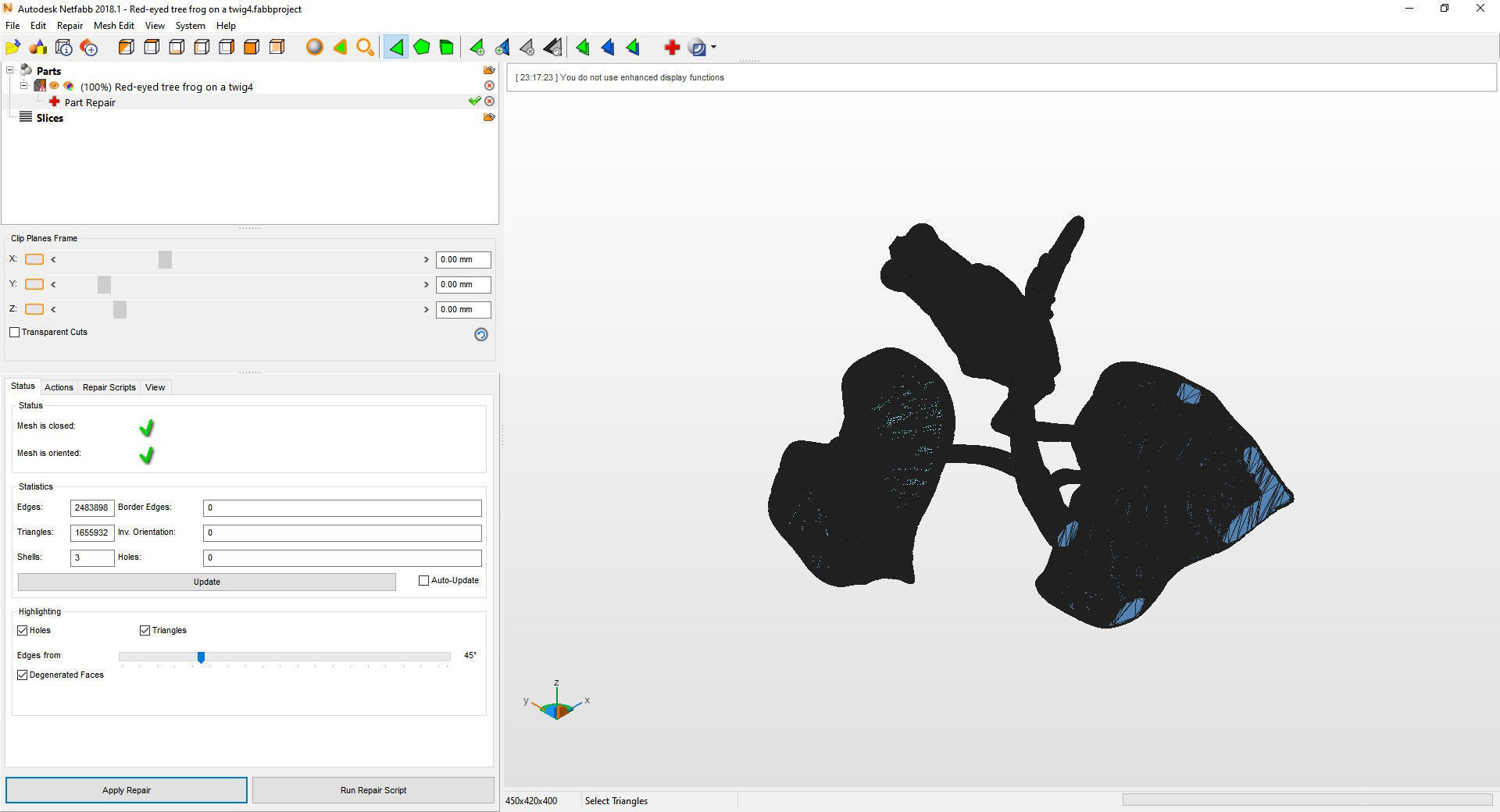Image resolution: width=1500 pixels, height=812 pixels.
Task: Collapse the Parts tree node
Action: pos(10,70)
